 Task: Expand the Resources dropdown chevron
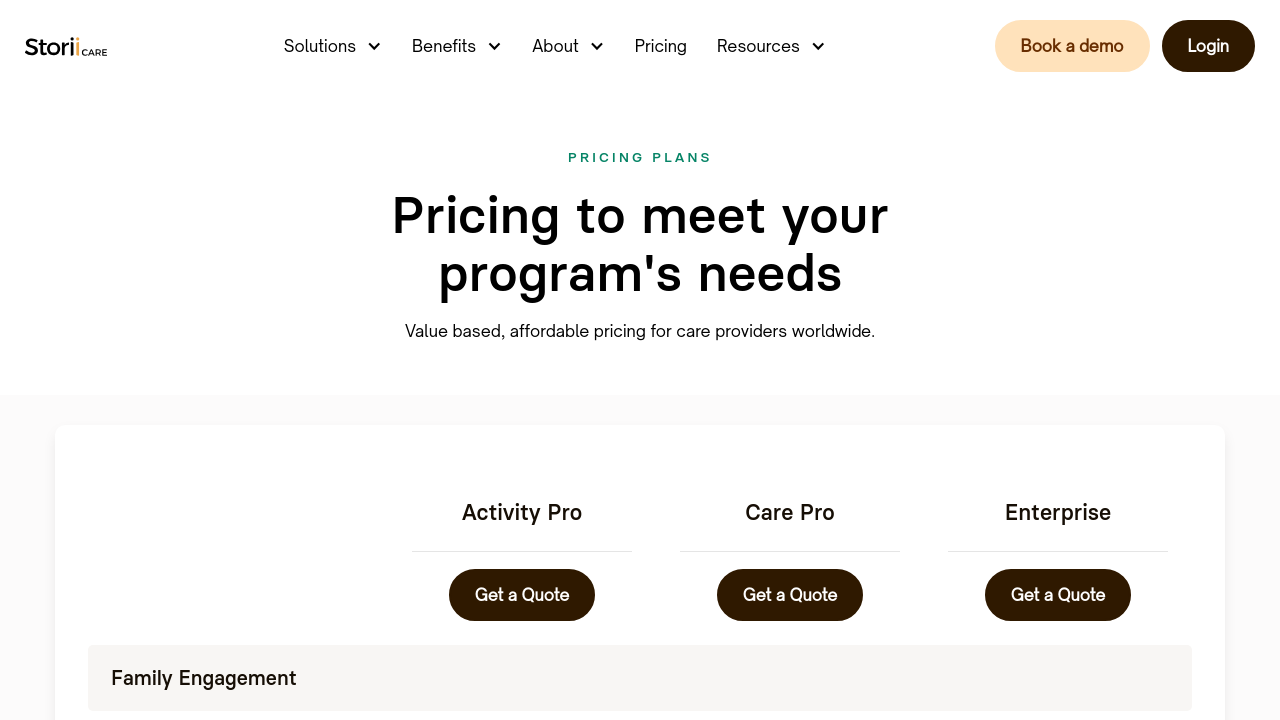[818, 46]
